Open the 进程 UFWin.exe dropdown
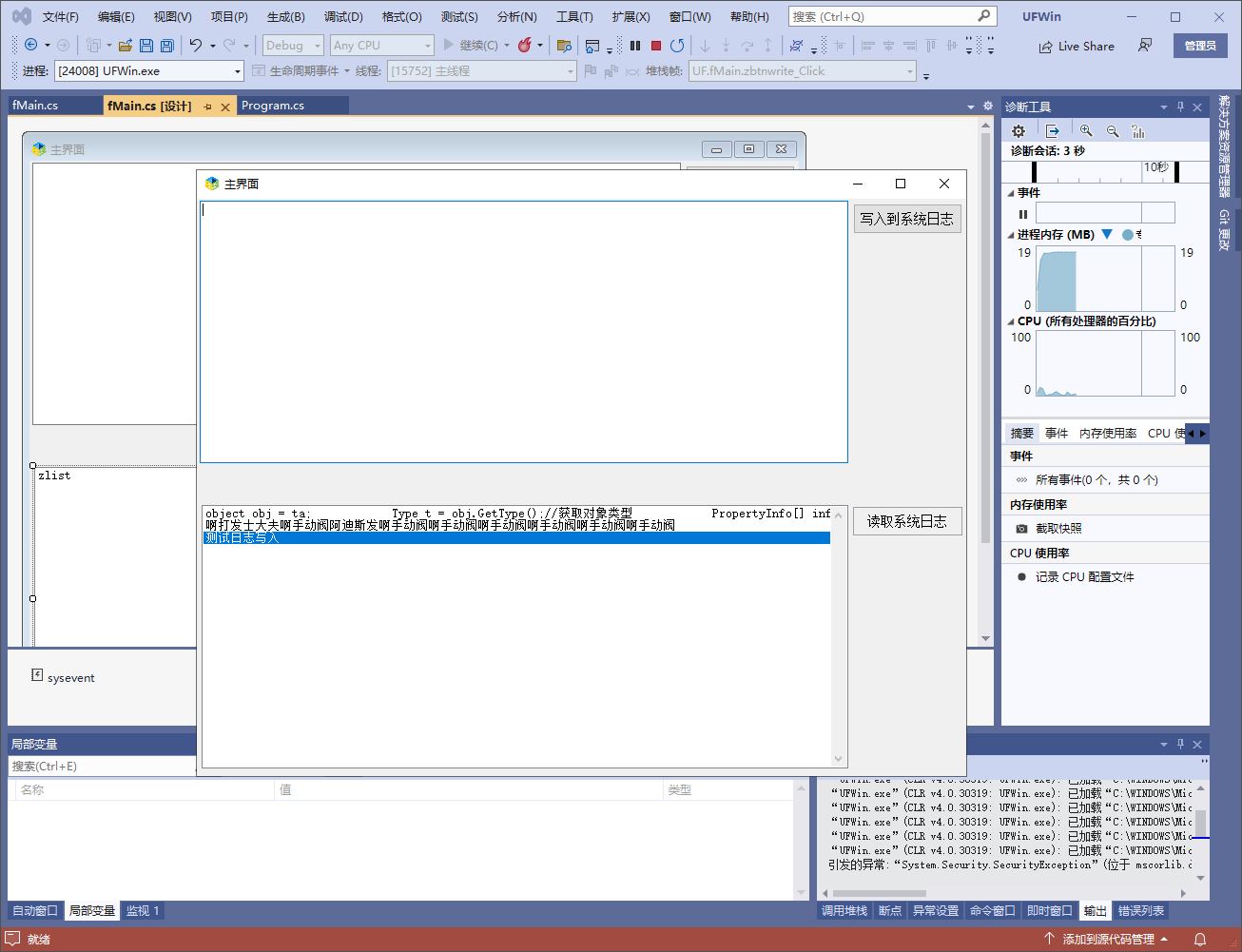The image size is (1242, 952). tap(149, 71)
